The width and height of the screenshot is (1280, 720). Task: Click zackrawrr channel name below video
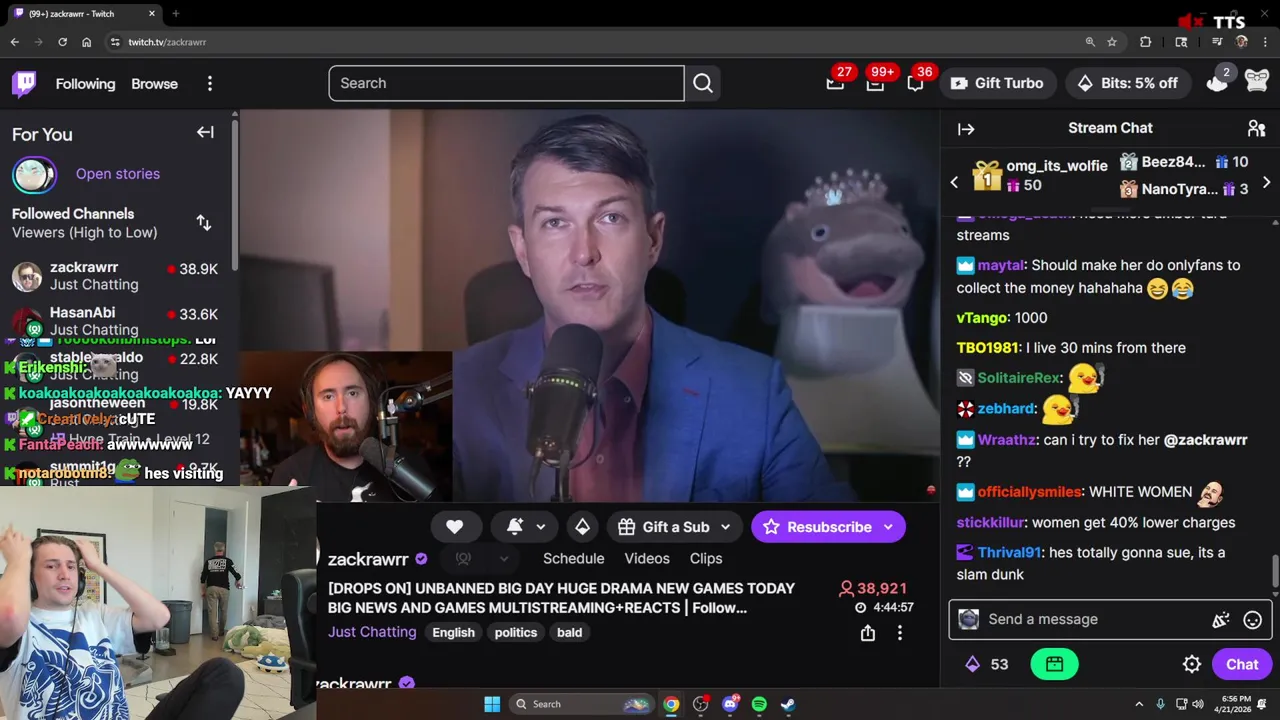pos(368,559)
